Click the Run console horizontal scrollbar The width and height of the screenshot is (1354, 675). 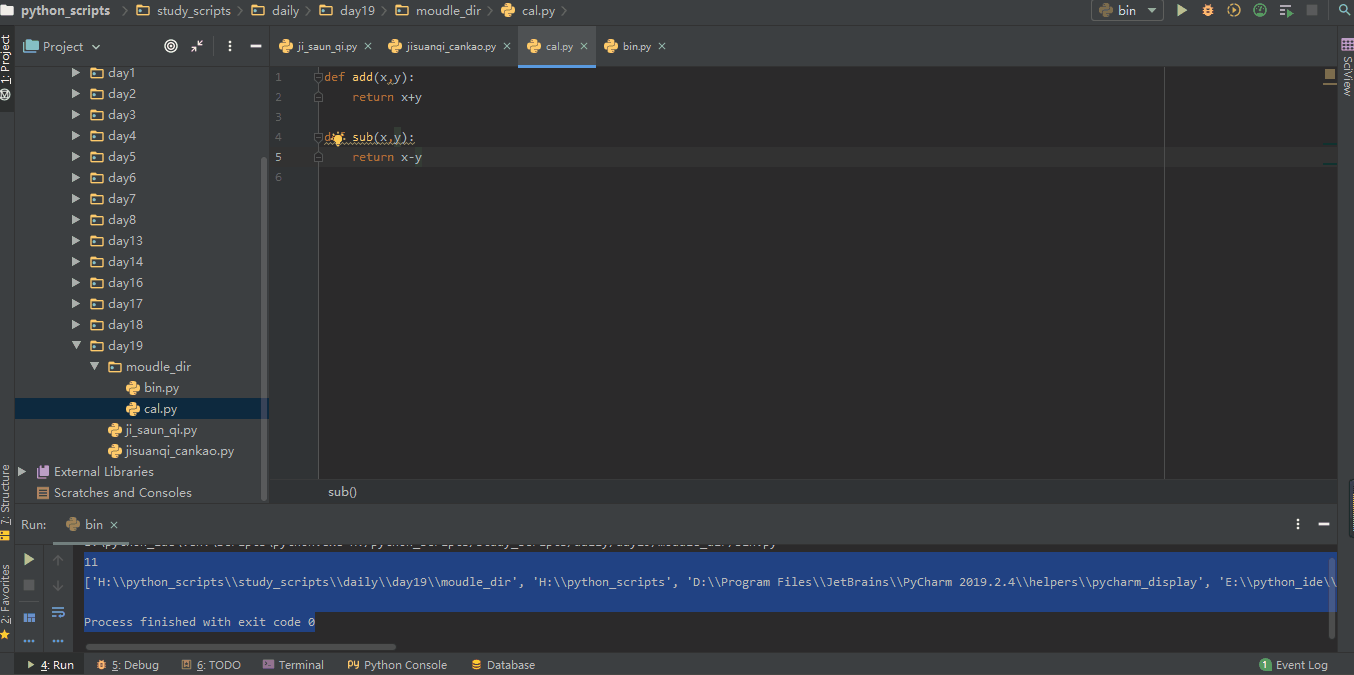[240, 647]
